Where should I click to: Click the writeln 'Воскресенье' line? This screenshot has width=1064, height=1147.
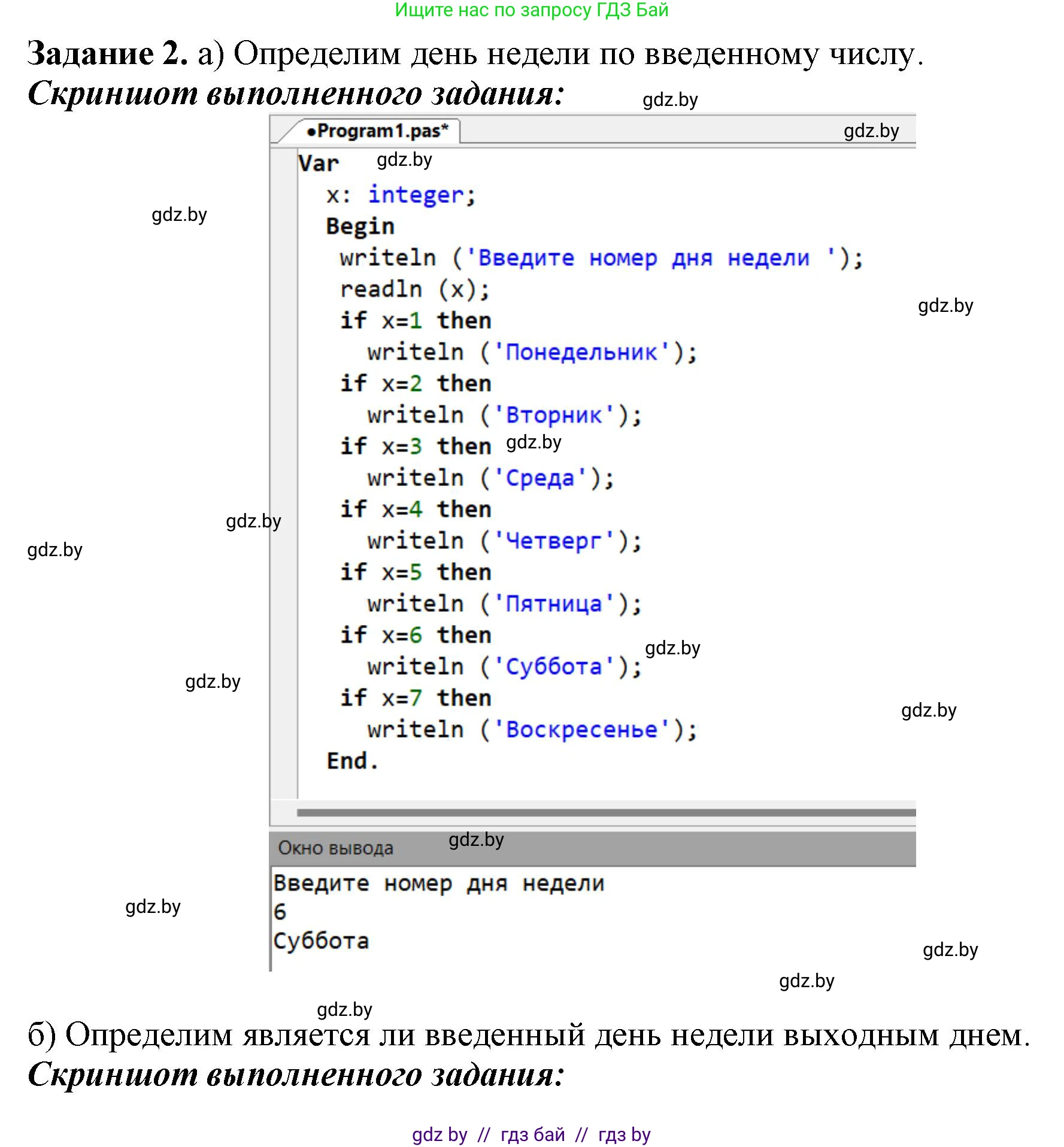[x=532, y=729]
